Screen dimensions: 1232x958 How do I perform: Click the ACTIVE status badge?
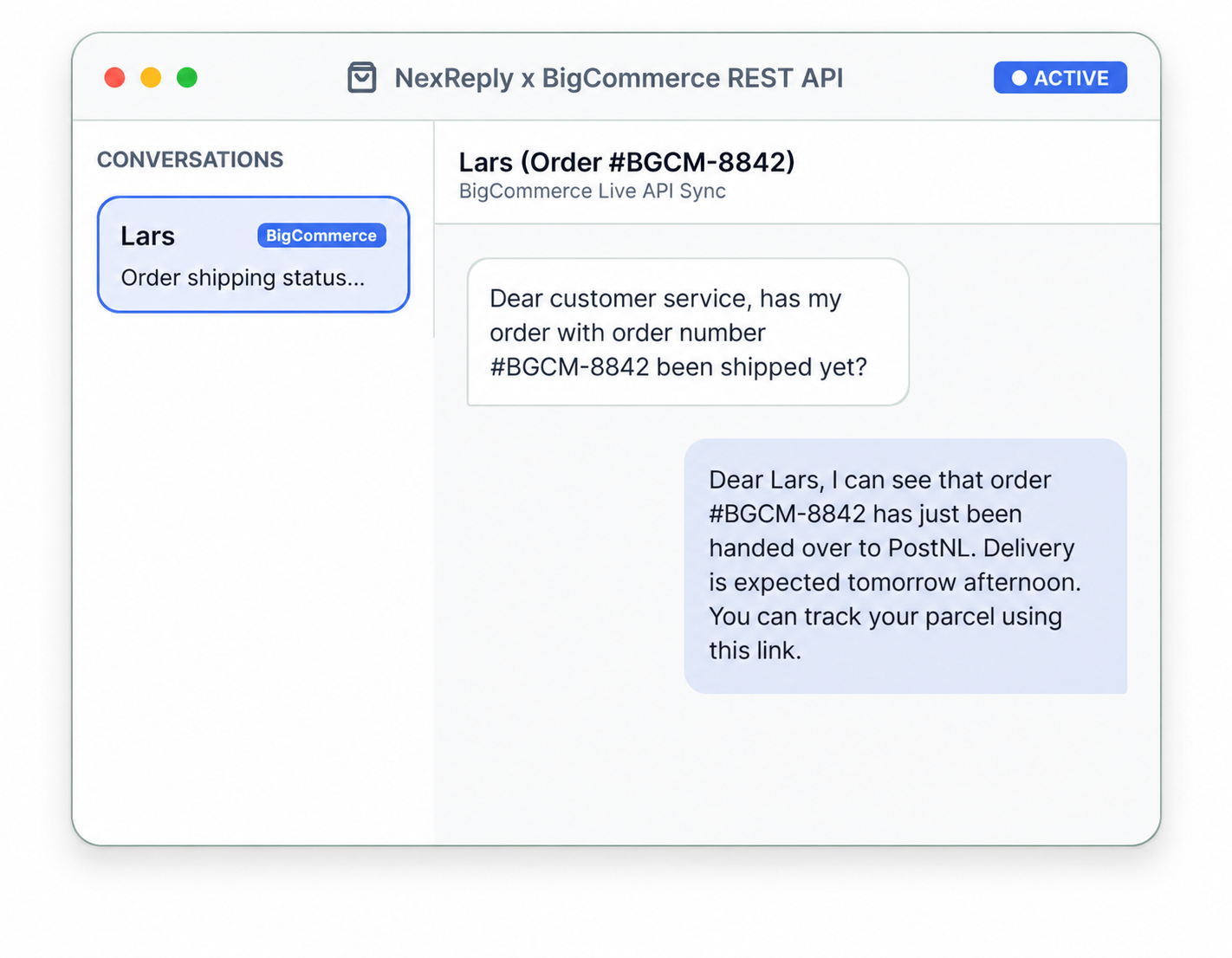click(x=1060, y=78)
